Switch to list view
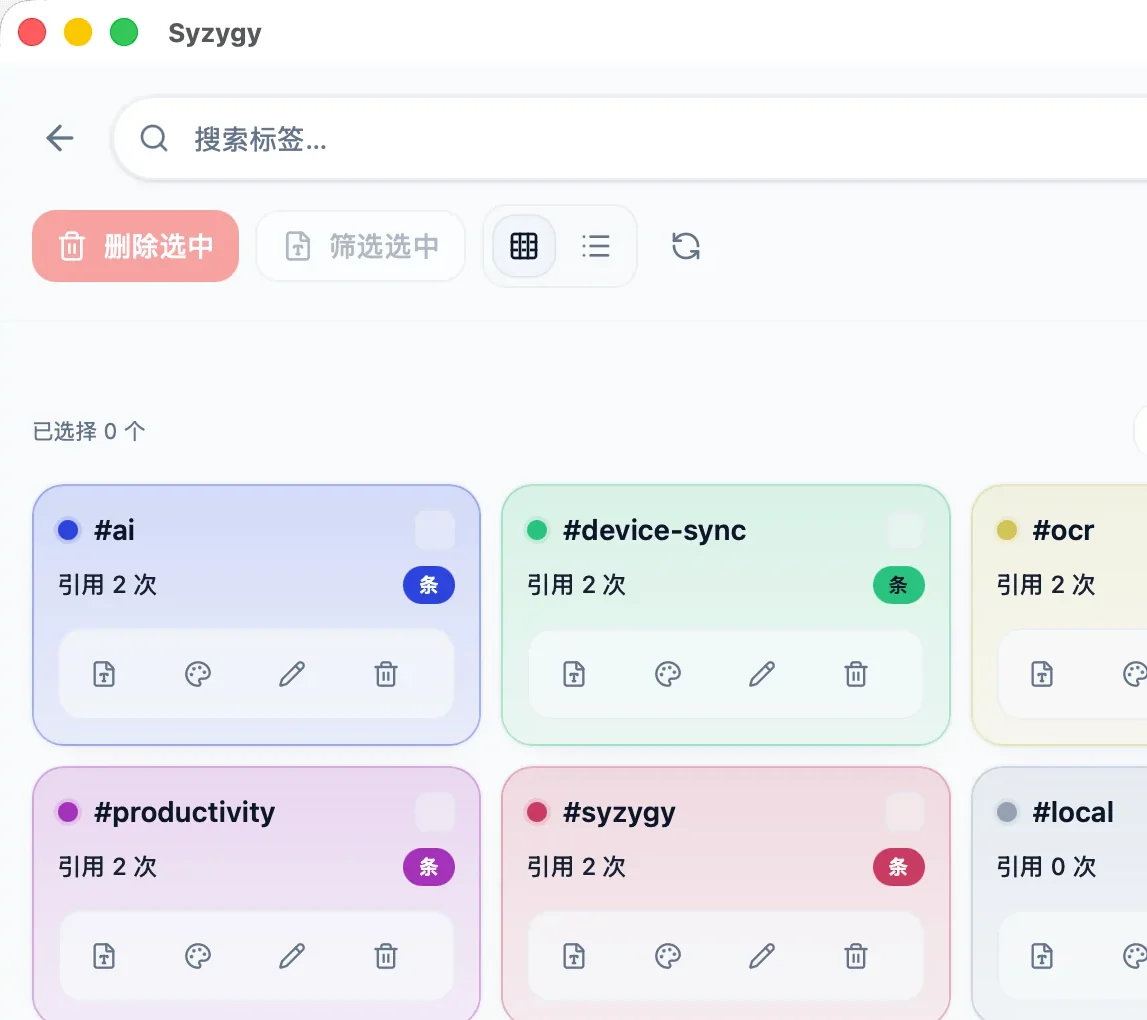The width and height of the screenshot is (1147, 1020). (595, 246)
